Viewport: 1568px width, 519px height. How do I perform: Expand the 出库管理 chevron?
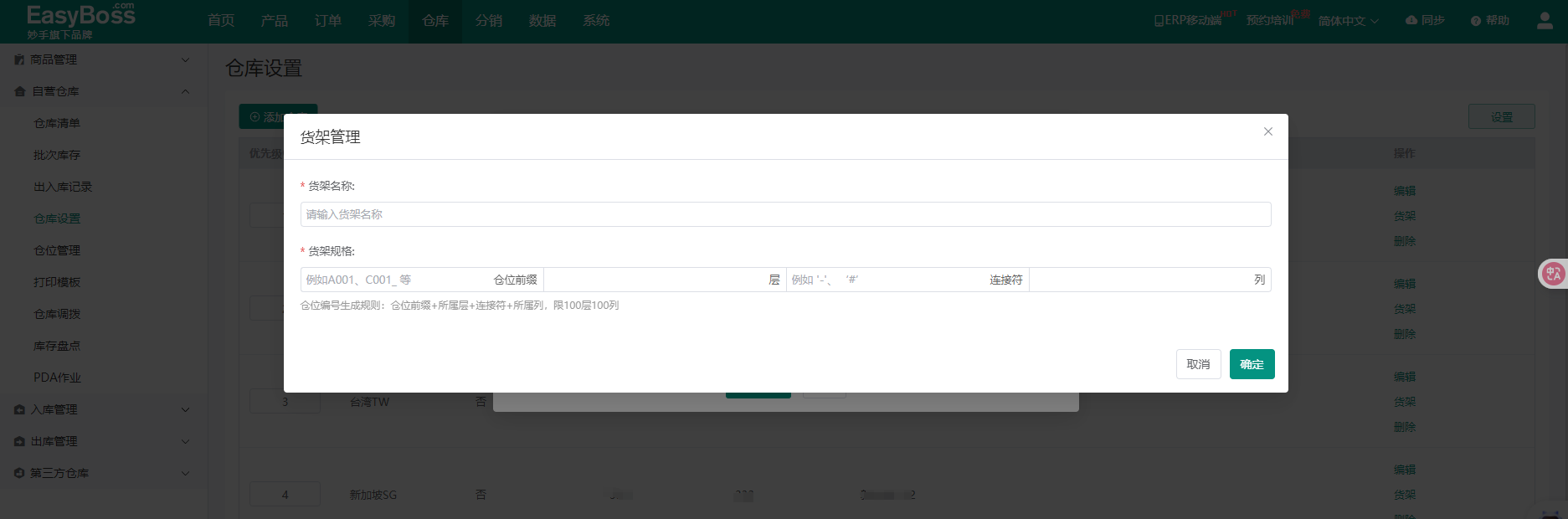tap(186, 441)
